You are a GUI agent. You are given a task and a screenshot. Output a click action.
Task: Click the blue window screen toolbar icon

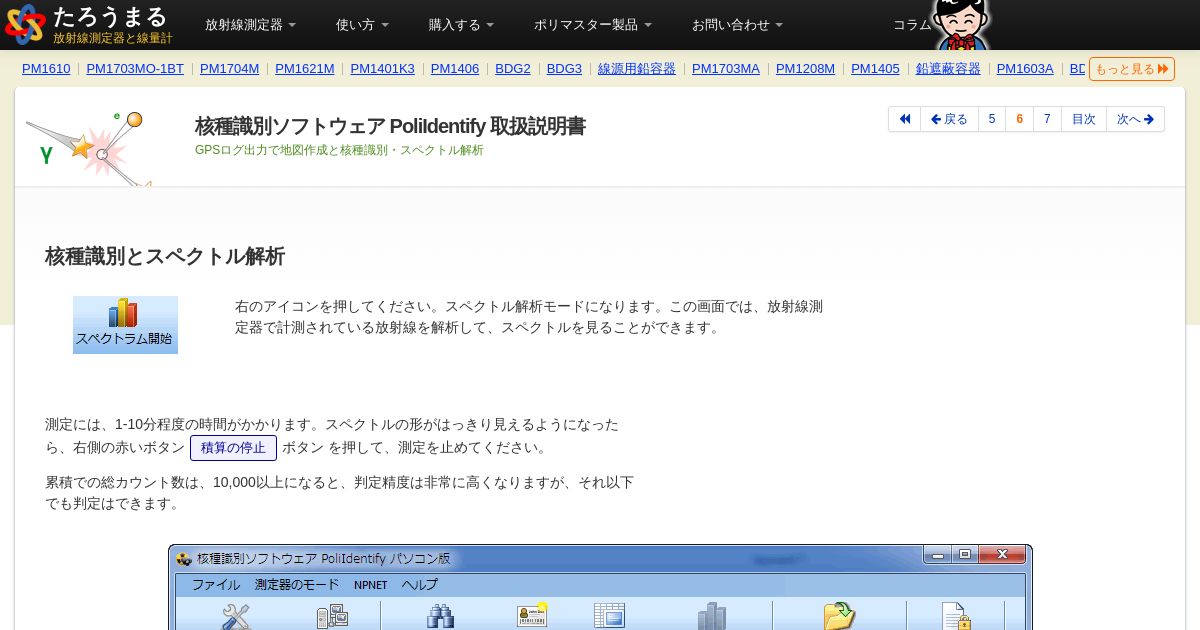point(609,616)
